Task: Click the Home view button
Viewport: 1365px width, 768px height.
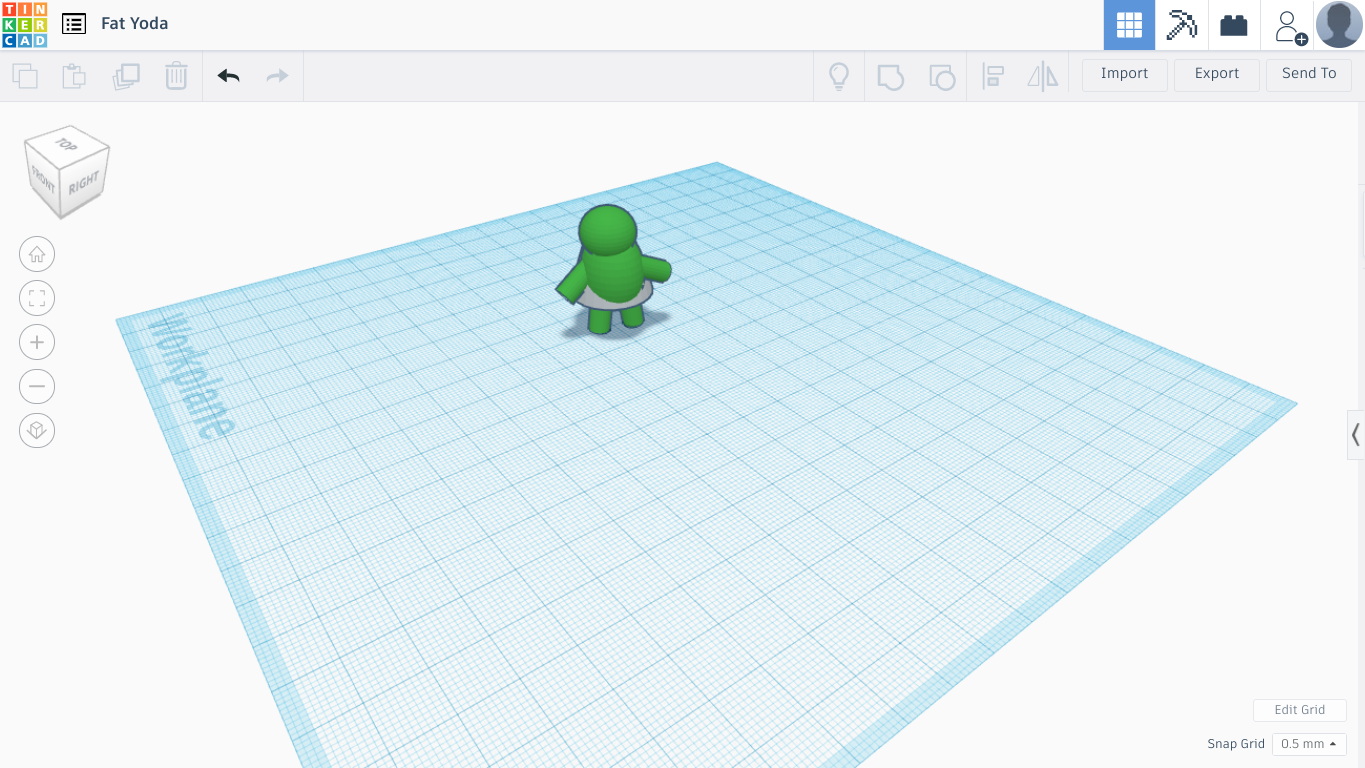Action: (37, 254)
